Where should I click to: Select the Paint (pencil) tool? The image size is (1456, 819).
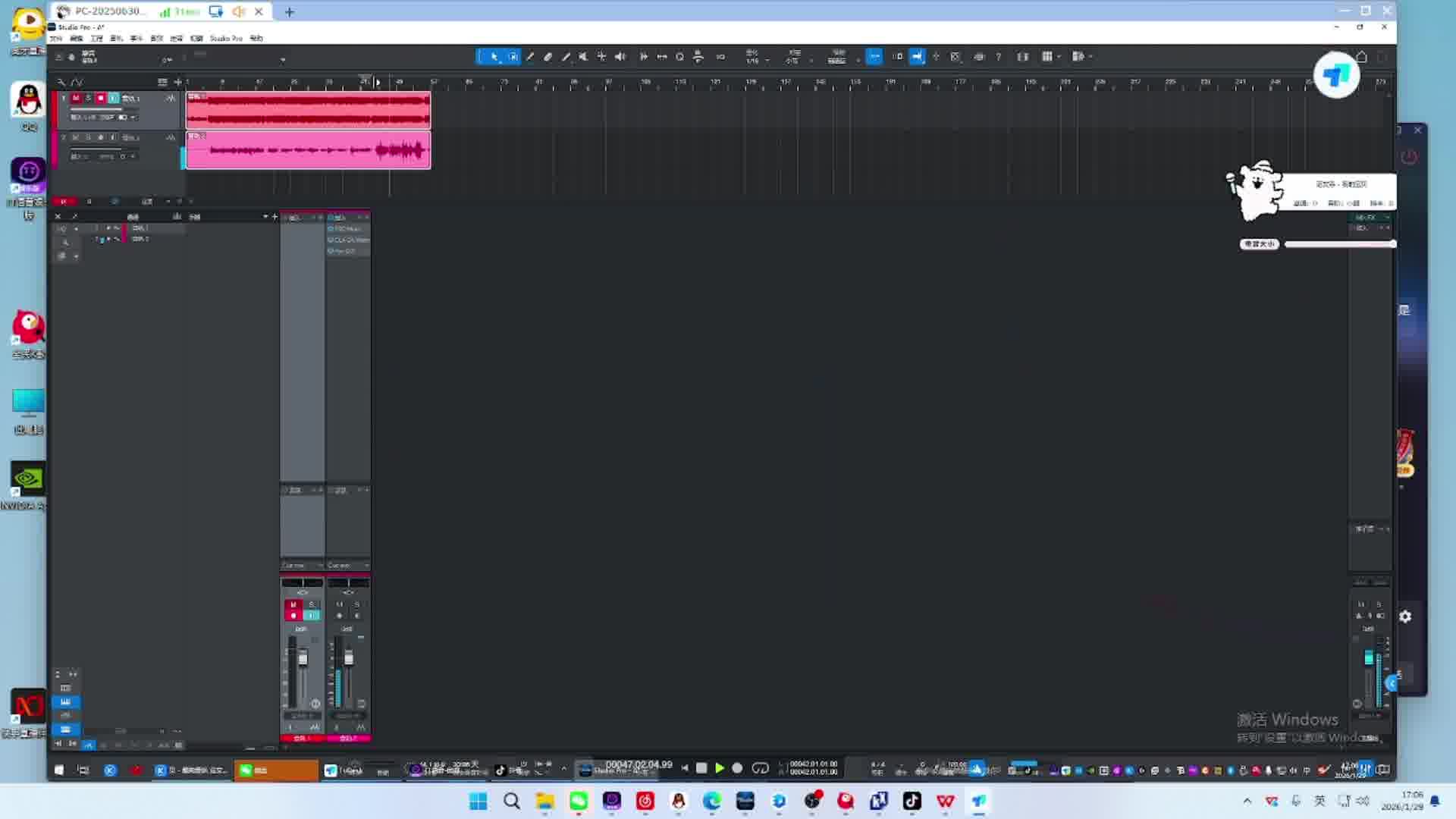click(566, 57)
